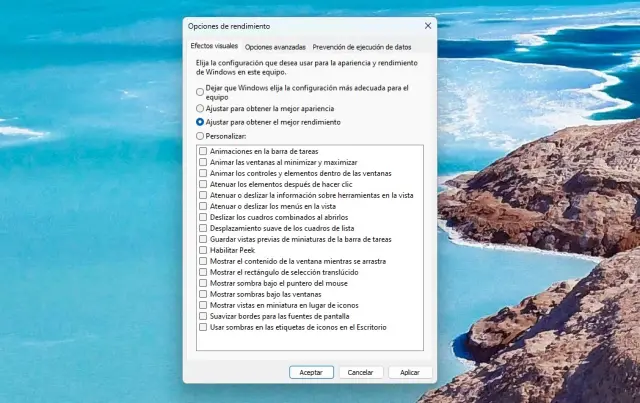Check 'Animar las ventanas al minimizar y maximizar'
The height and width of the screenshot is (403, 640).
pyautogui.click(x=204, y=162)
